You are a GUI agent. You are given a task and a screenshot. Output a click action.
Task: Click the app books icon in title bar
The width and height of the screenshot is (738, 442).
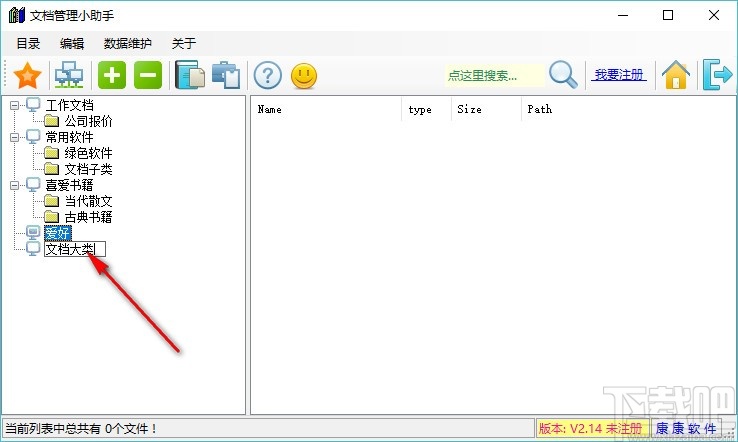[x=16, y=15]
